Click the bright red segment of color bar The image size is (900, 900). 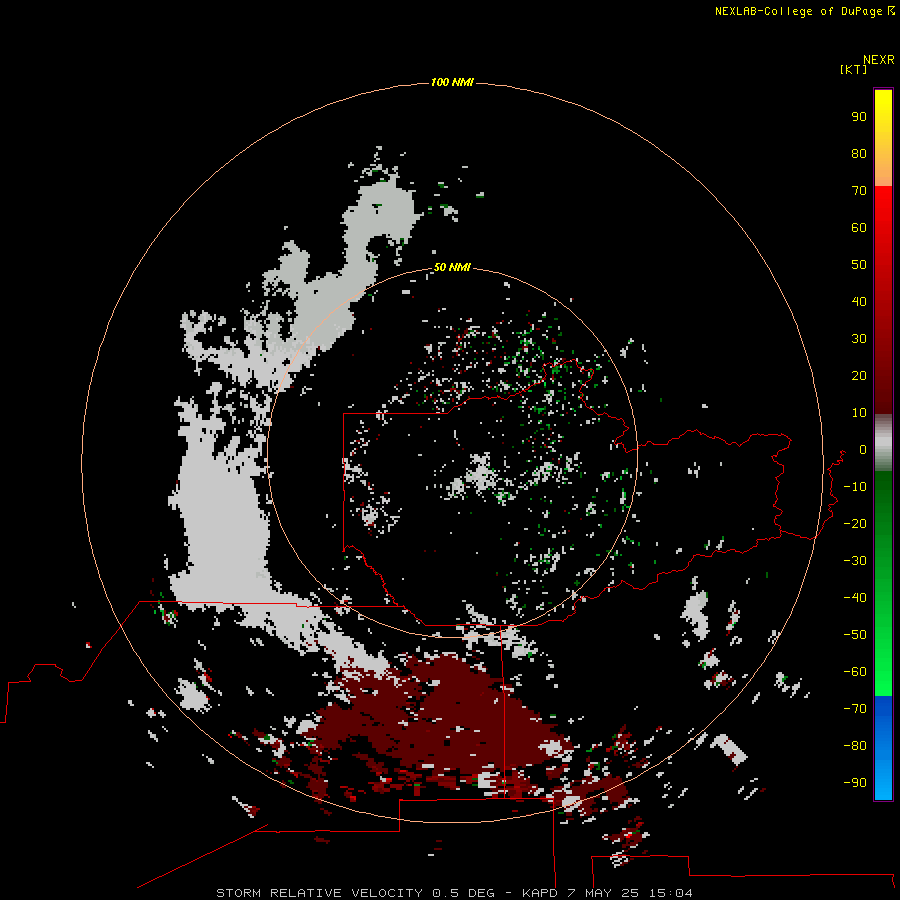coord(883,300)
